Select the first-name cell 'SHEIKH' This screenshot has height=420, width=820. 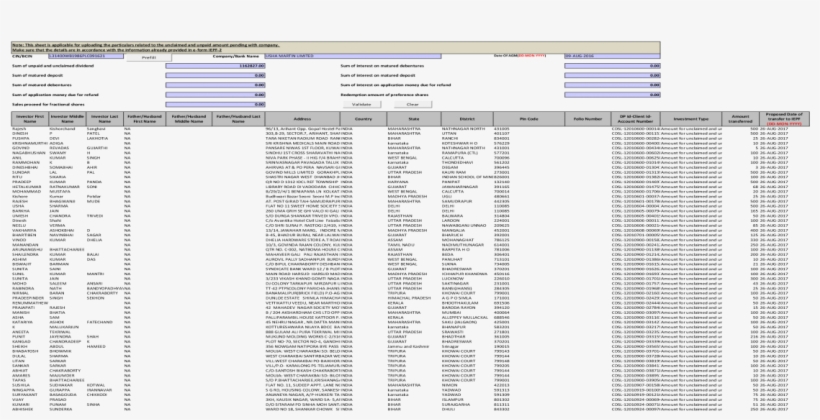30,346
